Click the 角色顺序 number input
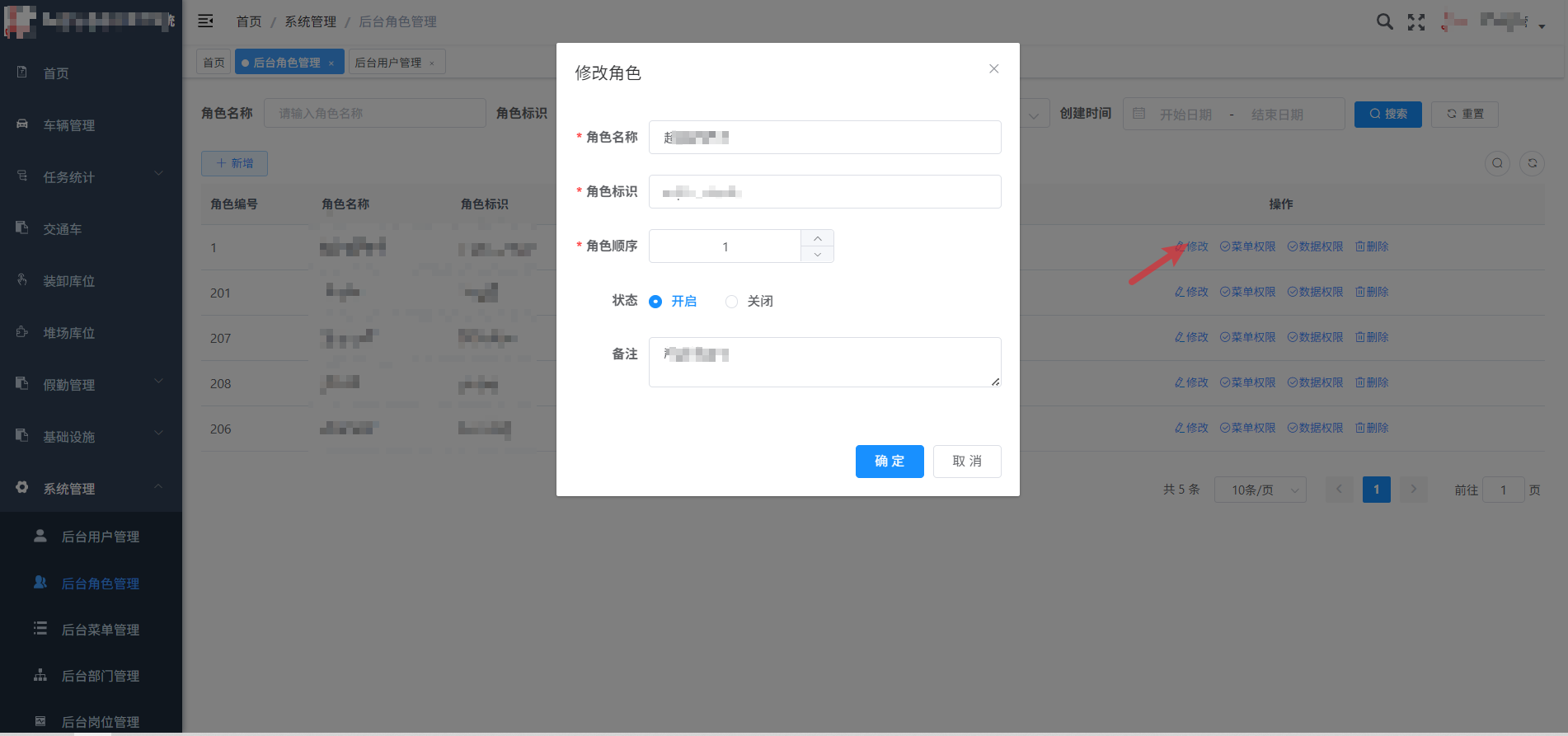 pos(725,246)
